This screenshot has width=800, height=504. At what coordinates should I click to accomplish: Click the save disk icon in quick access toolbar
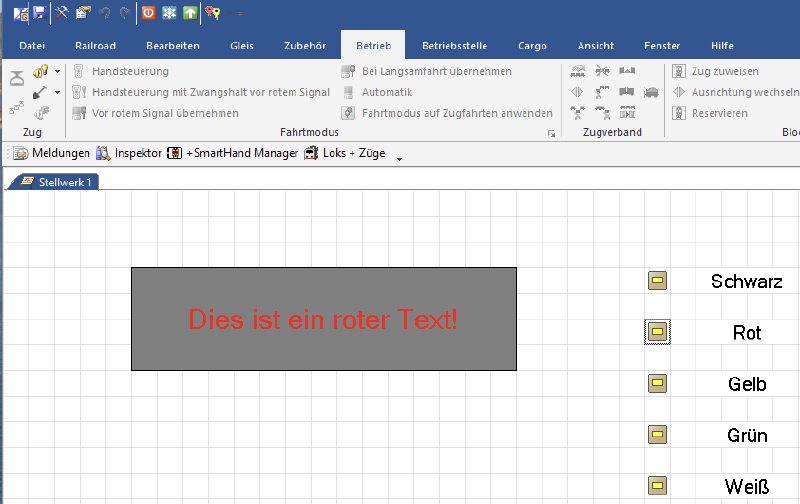pyautogui.click(x=39, y=13)
